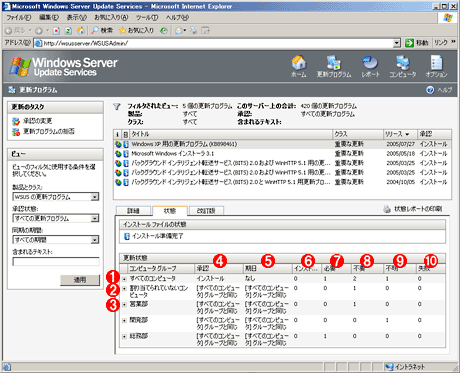Open the ヘルプ(H) menu

(x=177, y=17)
